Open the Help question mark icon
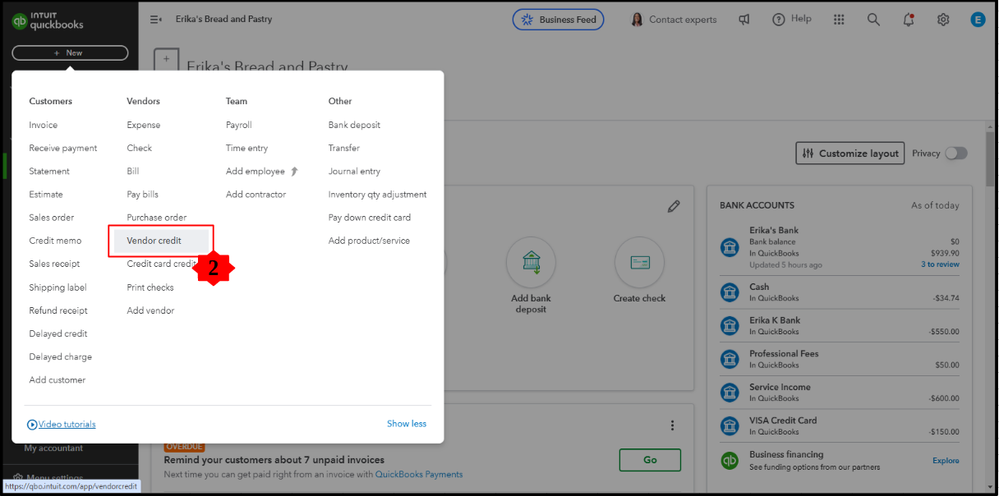Screen dimensions: 999x496 [x=778, y=20]
